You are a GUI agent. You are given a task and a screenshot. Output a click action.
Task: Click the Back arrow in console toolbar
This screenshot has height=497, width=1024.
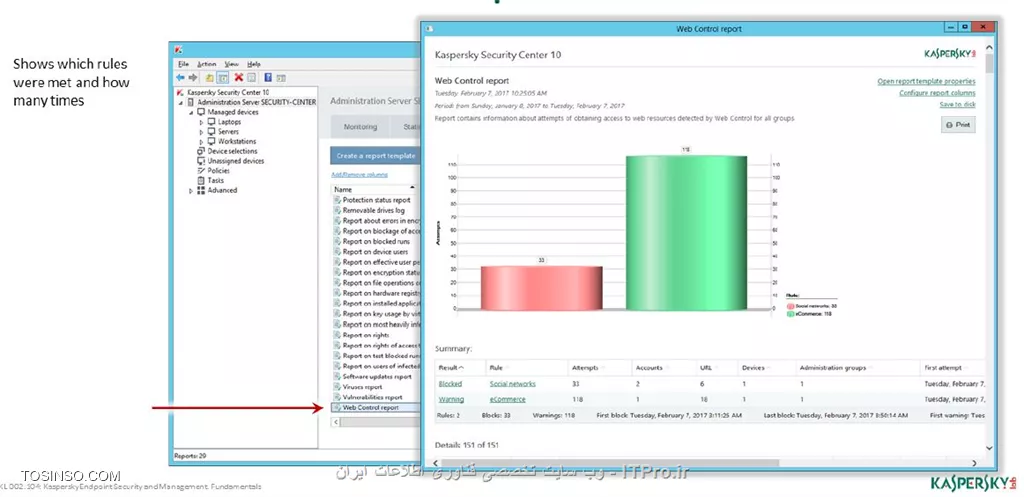coord(180,77)
